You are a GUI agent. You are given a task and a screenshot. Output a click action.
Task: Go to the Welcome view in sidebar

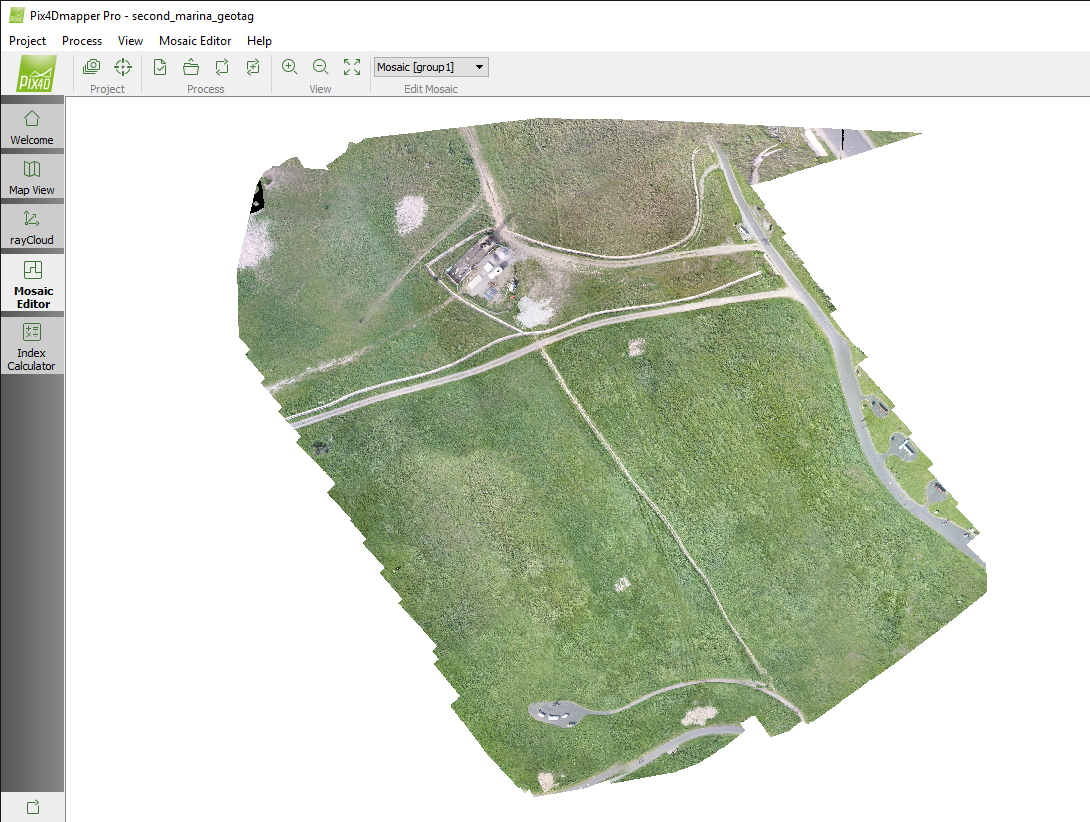click(x=32, y=126)
